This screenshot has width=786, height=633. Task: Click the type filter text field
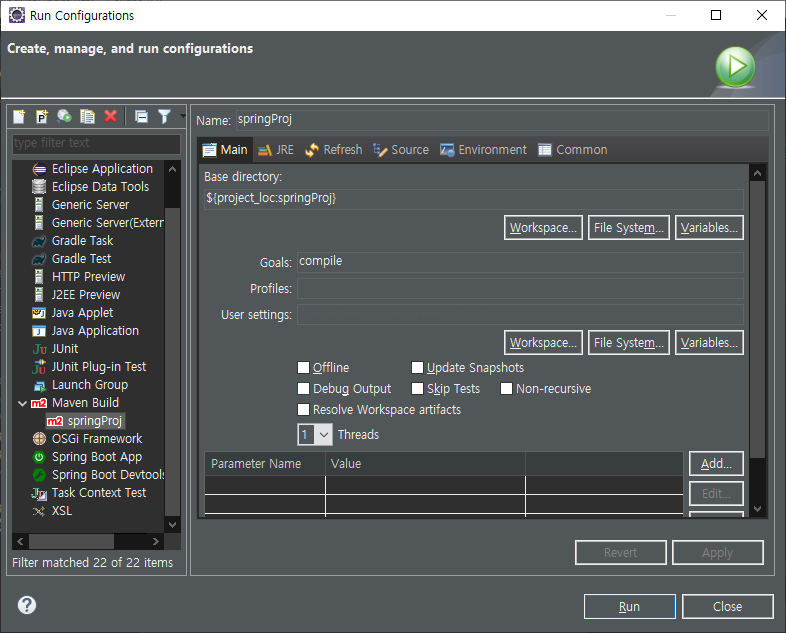click(x=96, y=143)
